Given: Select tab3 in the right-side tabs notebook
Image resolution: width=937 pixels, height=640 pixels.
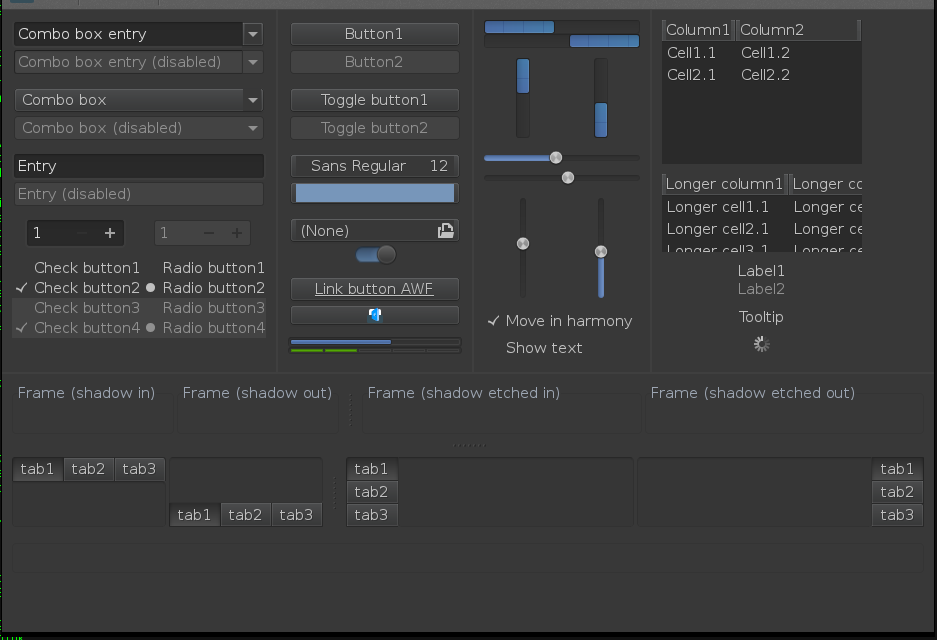Looking at the screenshot, I should click(896, 515).
